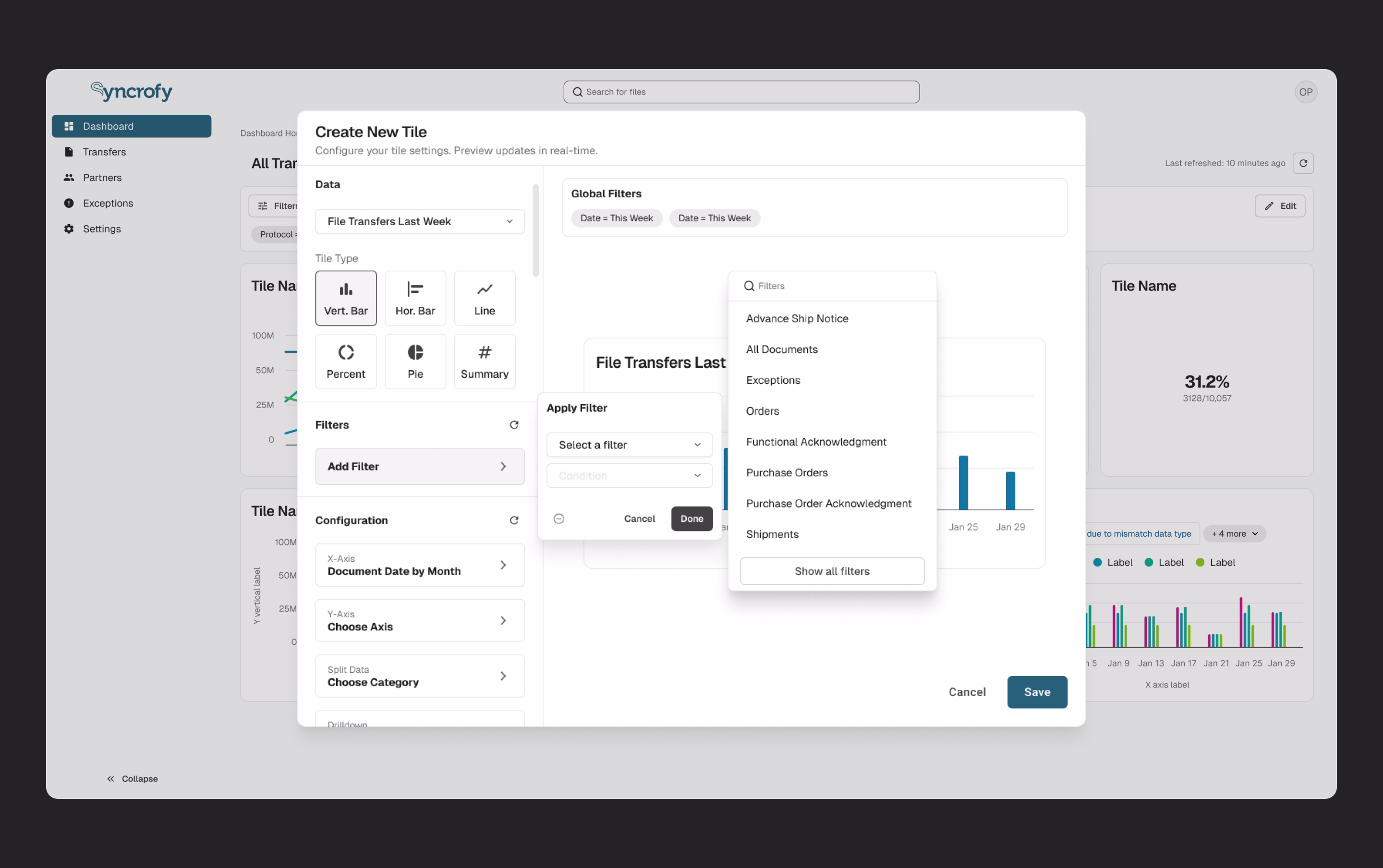Click the refresh icon next to Last refreshed
This screenshot has height=868, width=1383.
tap(1303, 163)
